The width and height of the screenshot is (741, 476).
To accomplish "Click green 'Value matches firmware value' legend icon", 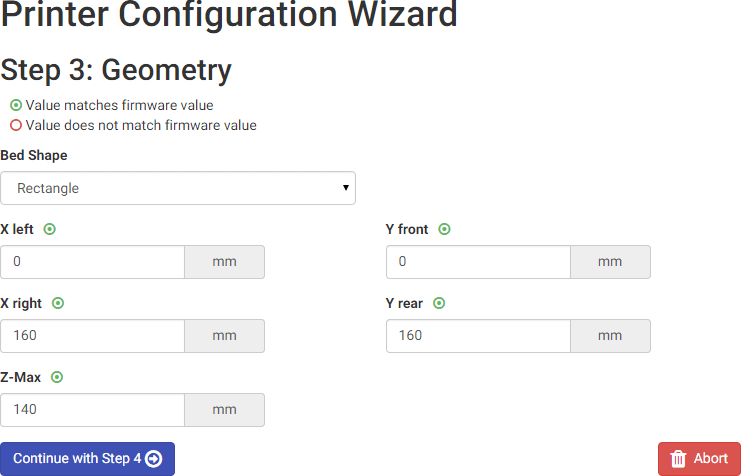I will pos(16,105).
